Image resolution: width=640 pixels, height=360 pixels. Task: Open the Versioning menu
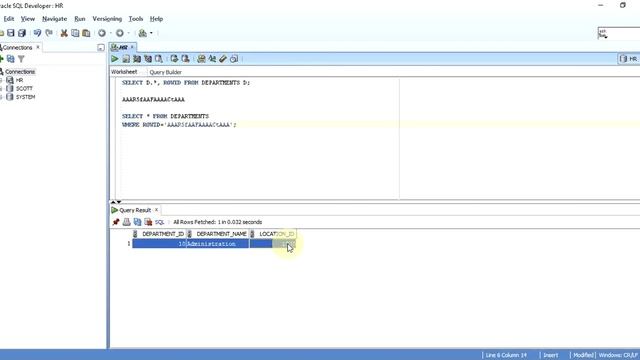(107, 19)
